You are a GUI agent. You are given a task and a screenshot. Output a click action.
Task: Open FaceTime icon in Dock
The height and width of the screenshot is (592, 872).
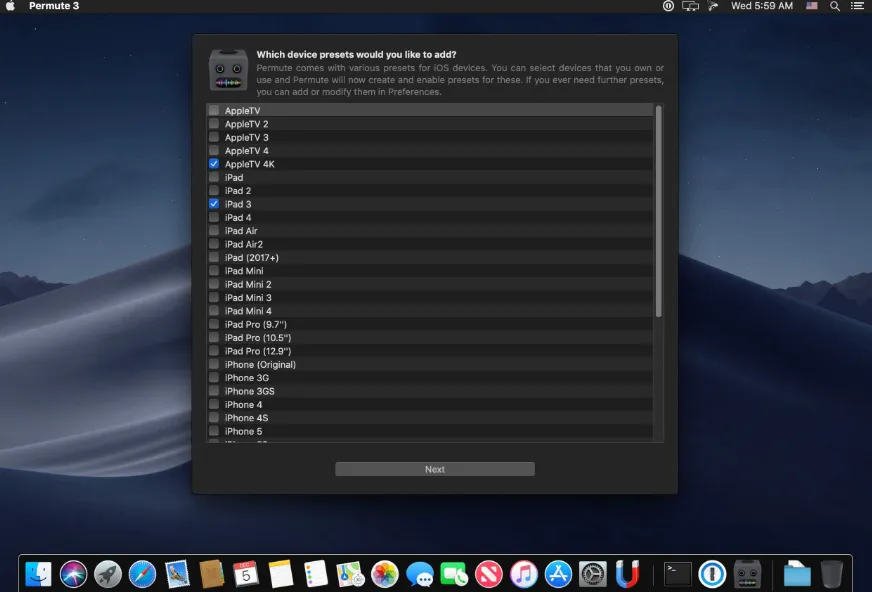pyautogui.click(x=454, y=574)
